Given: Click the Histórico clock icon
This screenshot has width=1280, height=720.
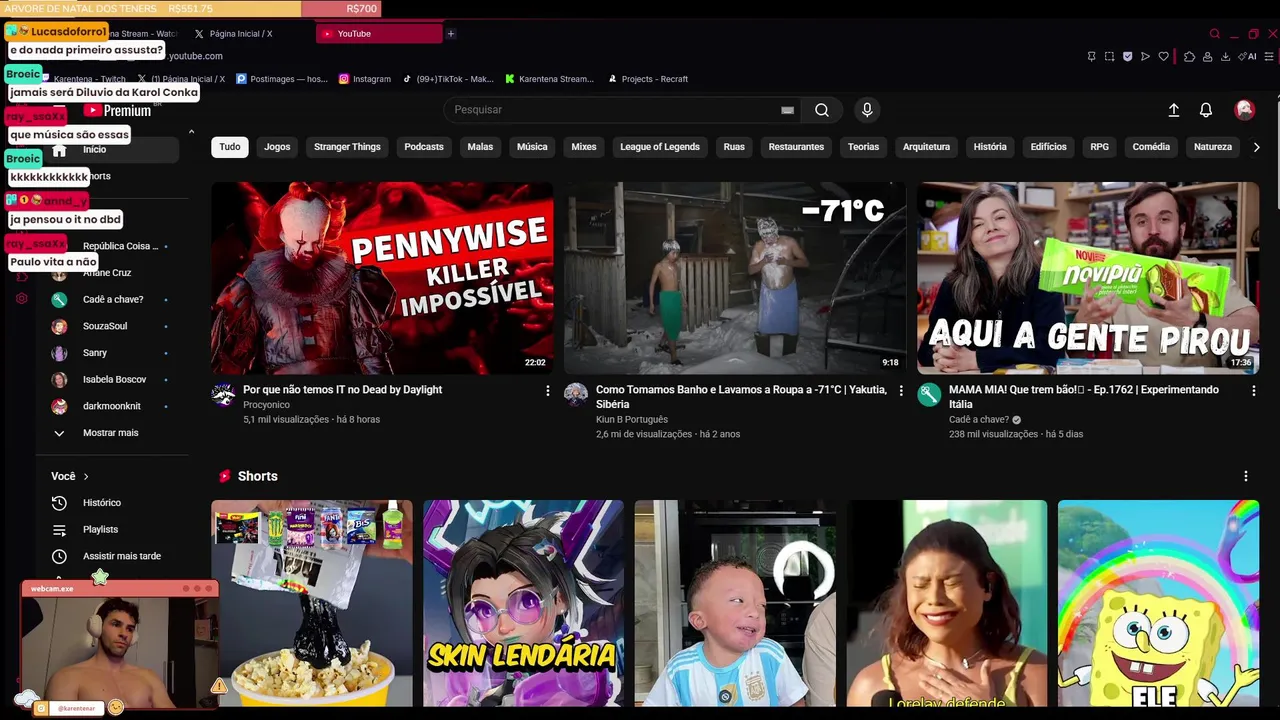Looking at the screenshot, I should click(59, 503).
